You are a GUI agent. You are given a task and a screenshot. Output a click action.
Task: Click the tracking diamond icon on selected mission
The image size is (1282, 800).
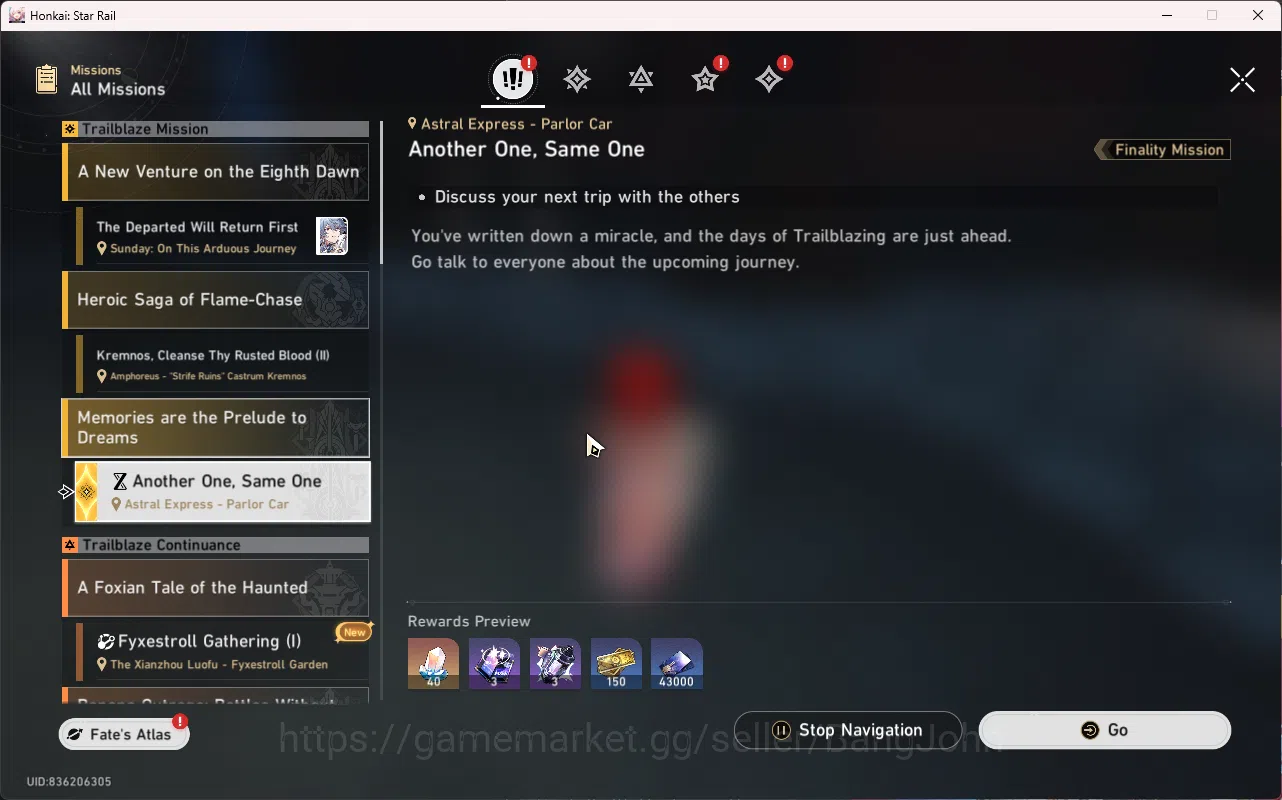[87, 492]
